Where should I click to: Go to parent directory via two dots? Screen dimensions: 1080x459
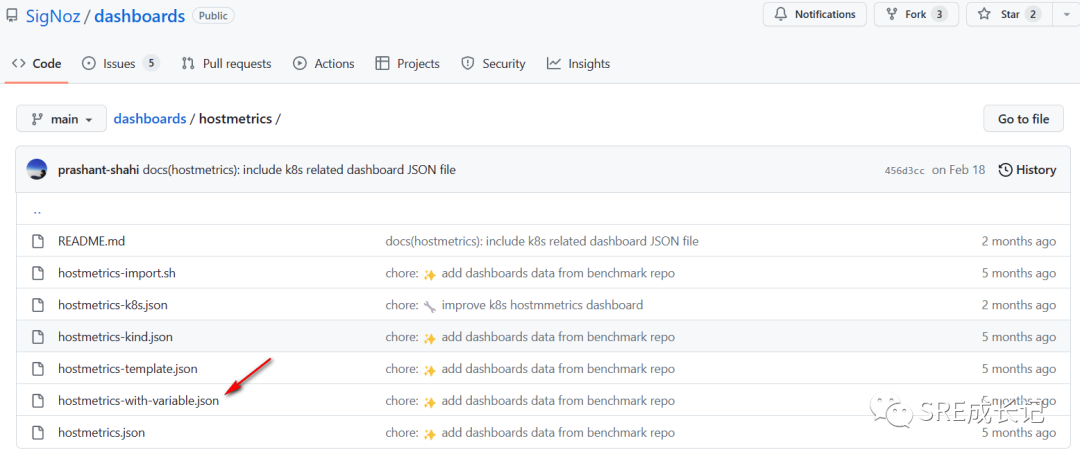click(37, 211)
